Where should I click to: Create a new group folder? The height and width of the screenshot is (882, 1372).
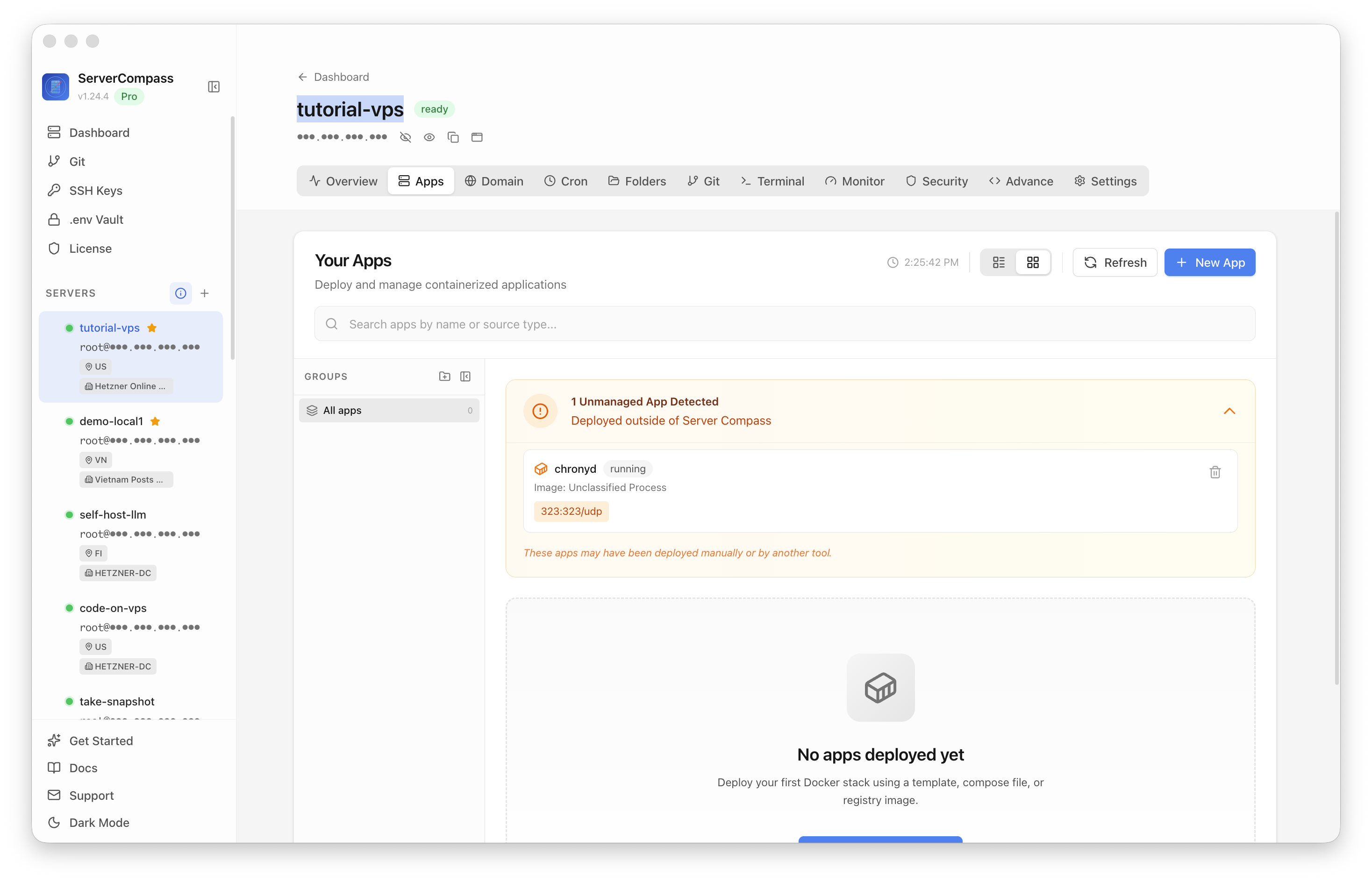pyautogui.click(x=444, y=376)
